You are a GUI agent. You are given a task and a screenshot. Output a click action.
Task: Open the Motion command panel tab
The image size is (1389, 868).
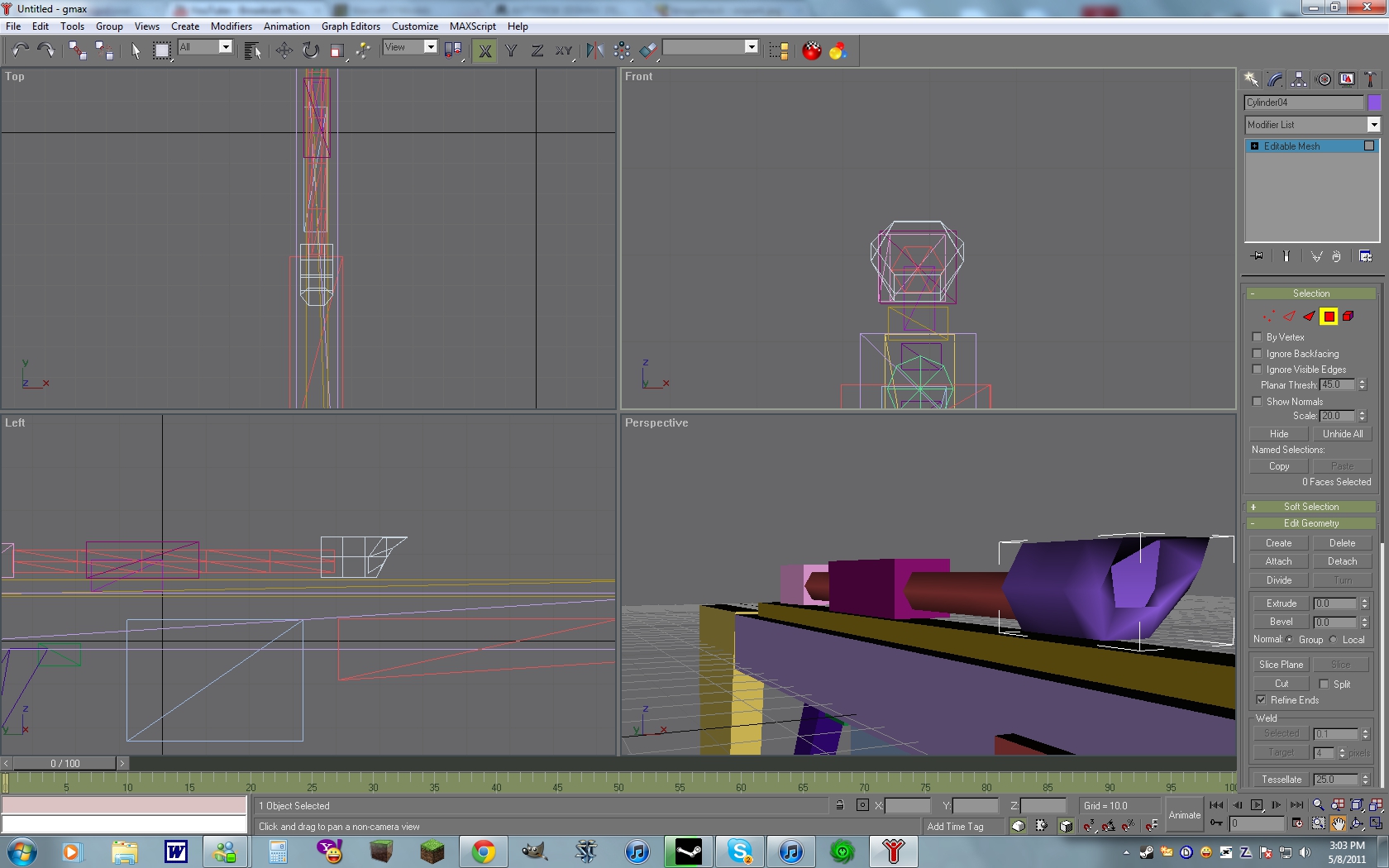1324,79
